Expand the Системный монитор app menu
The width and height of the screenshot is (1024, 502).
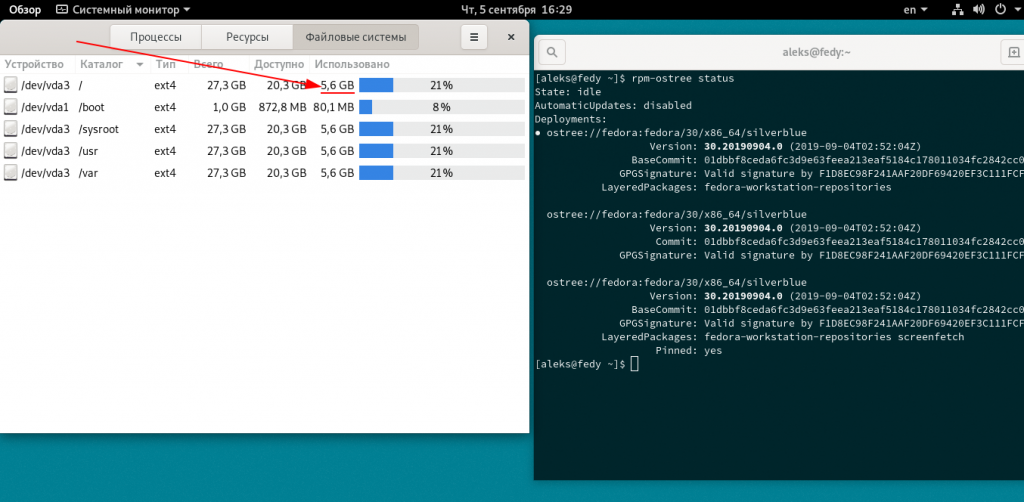pyautogui.click(x=123, y=10)
